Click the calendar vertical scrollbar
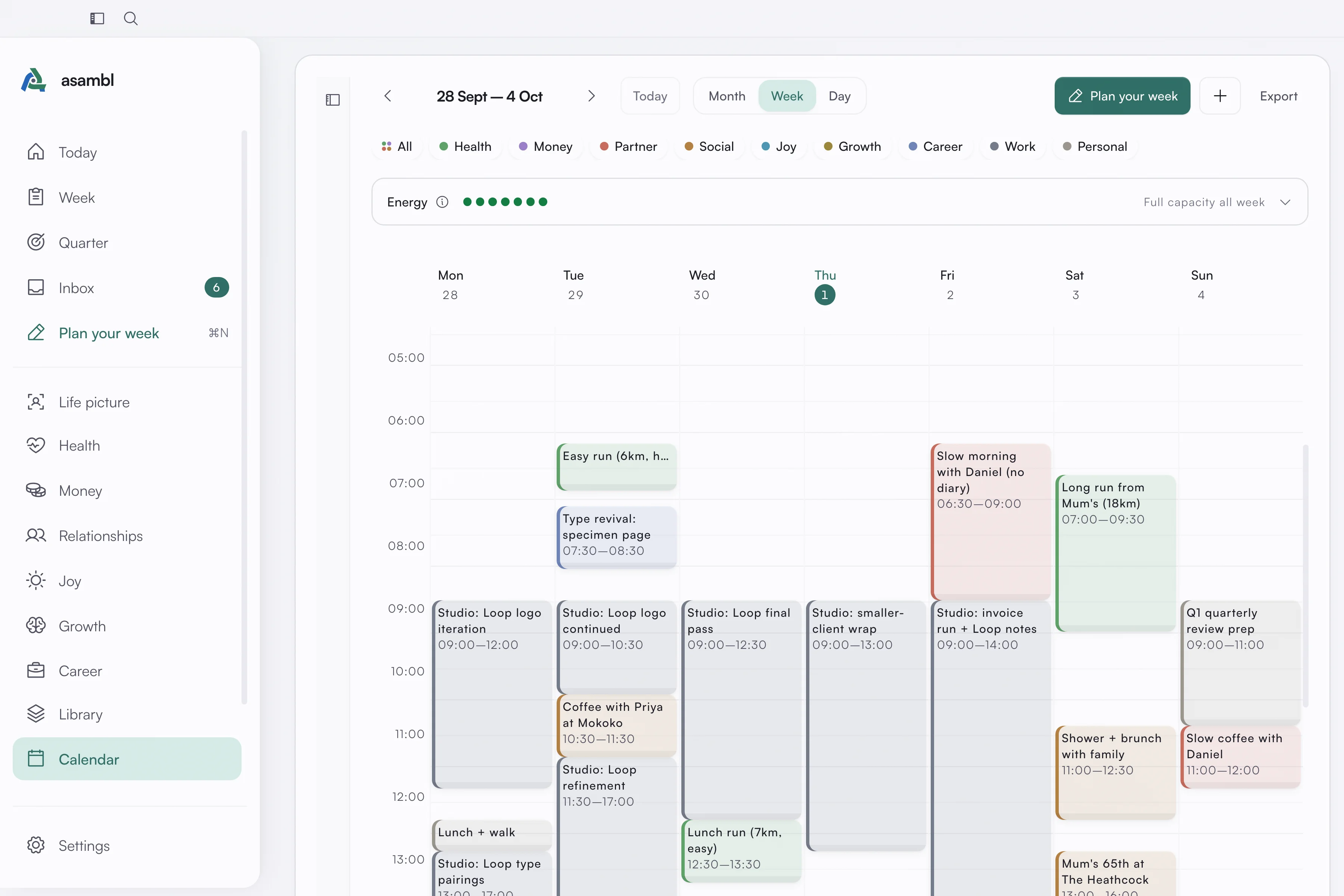 tap(1305, 576)
